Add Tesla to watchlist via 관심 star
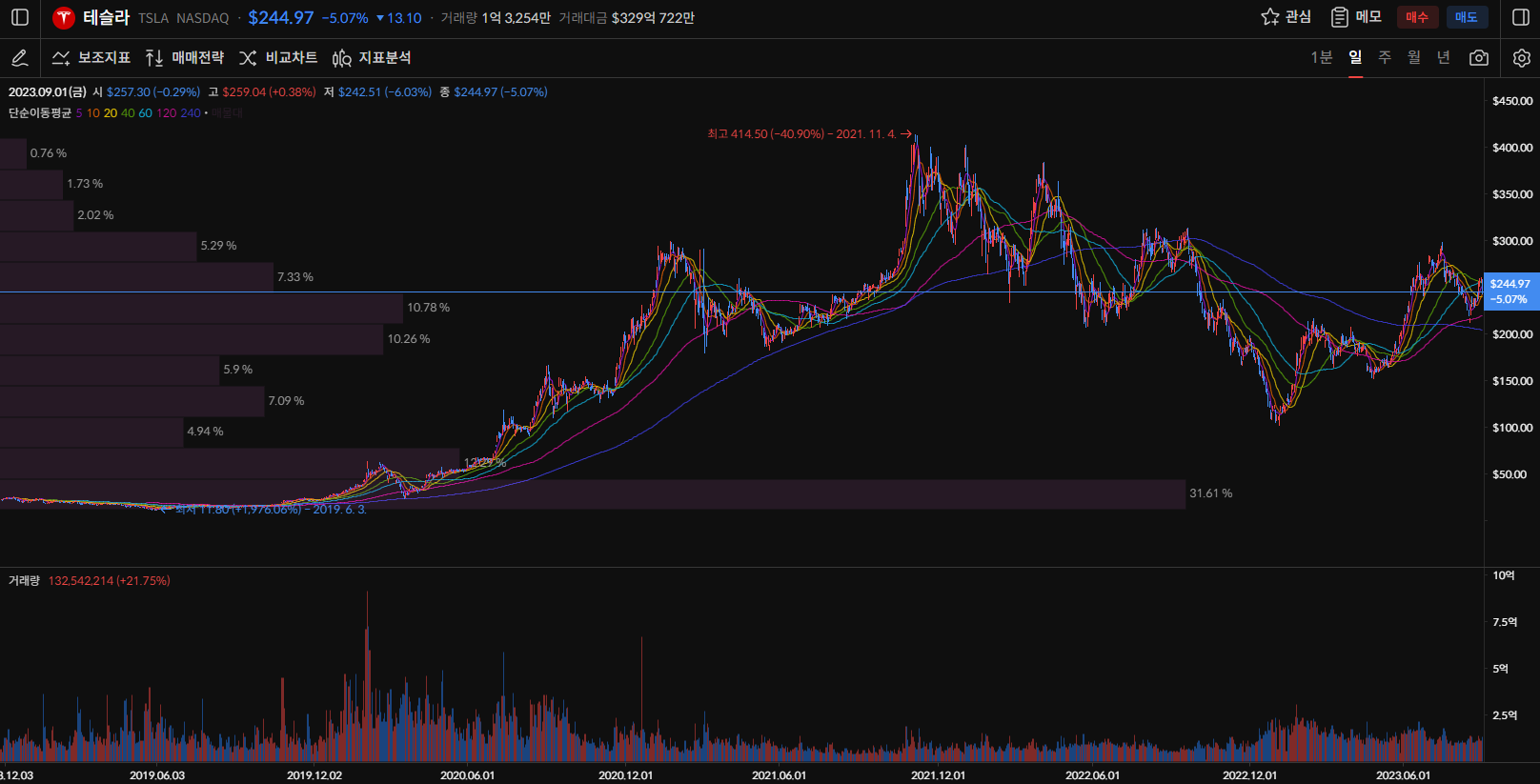This screenshot has width=1540, height=784. tap(1286, 17)
